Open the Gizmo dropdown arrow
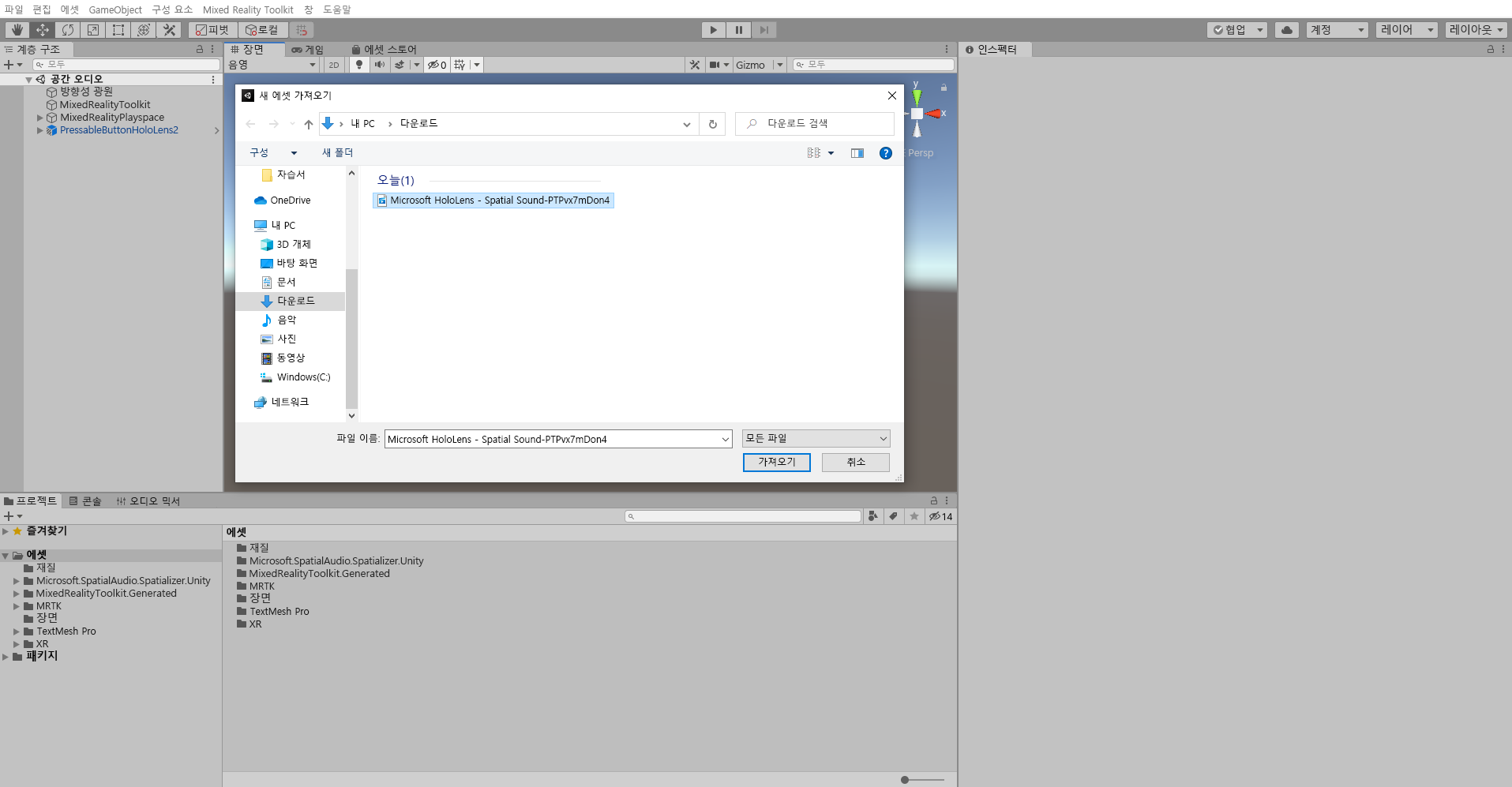Viewport: 1512px width, 787px height. 779,65
